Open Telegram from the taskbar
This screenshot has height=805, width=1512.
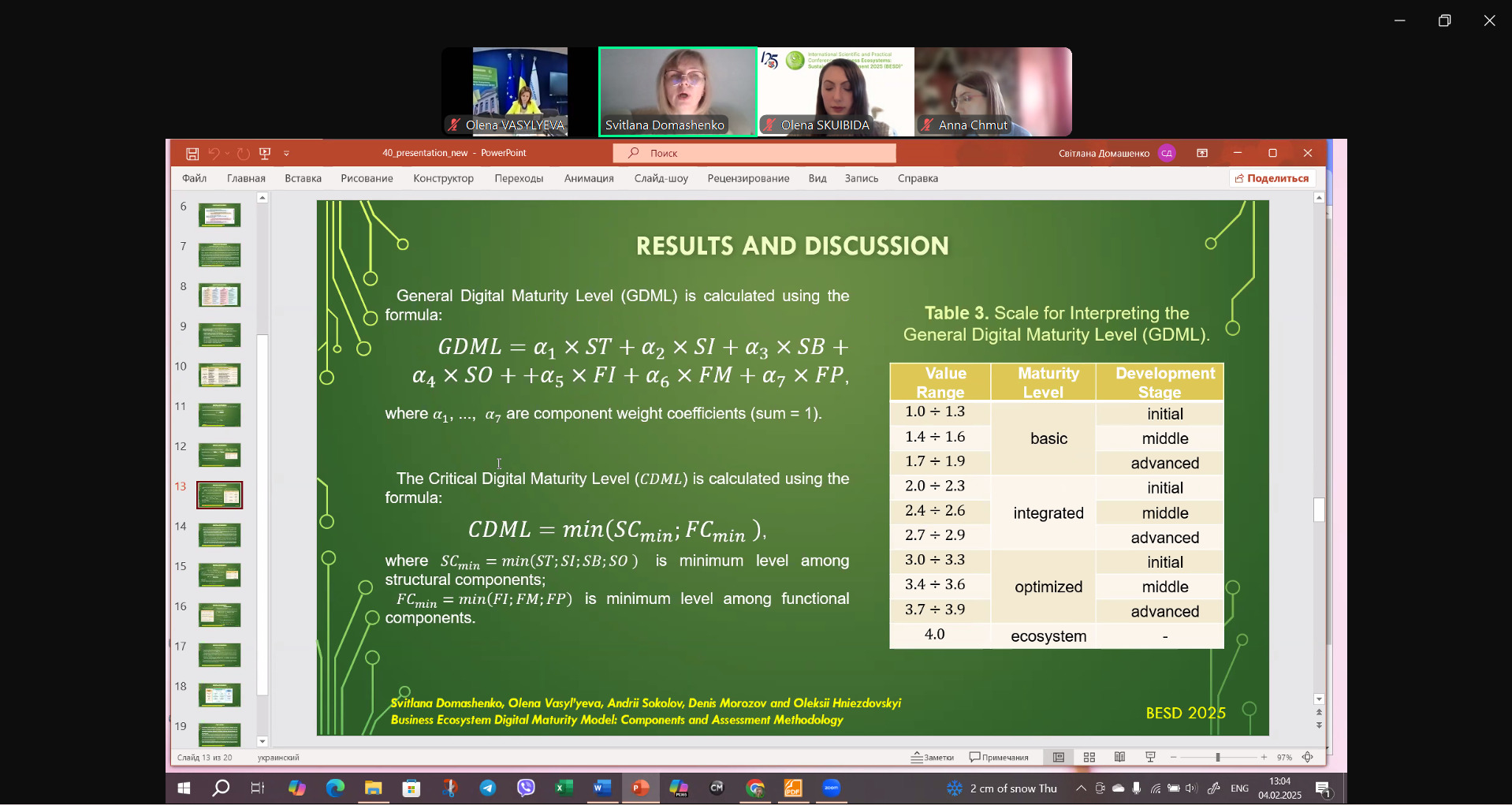488,788
